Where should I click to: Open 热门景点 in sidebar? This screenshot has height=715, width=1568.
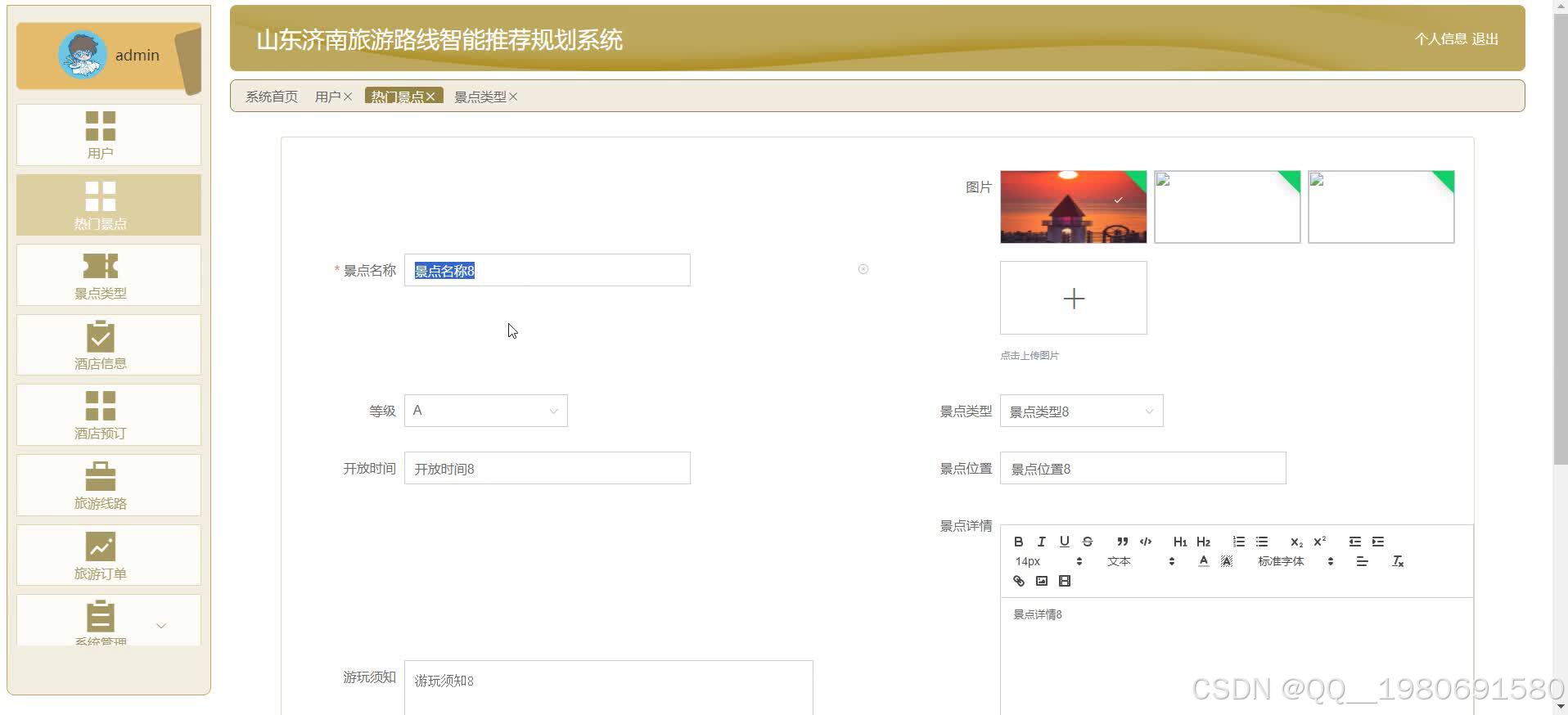click(108, 205)
